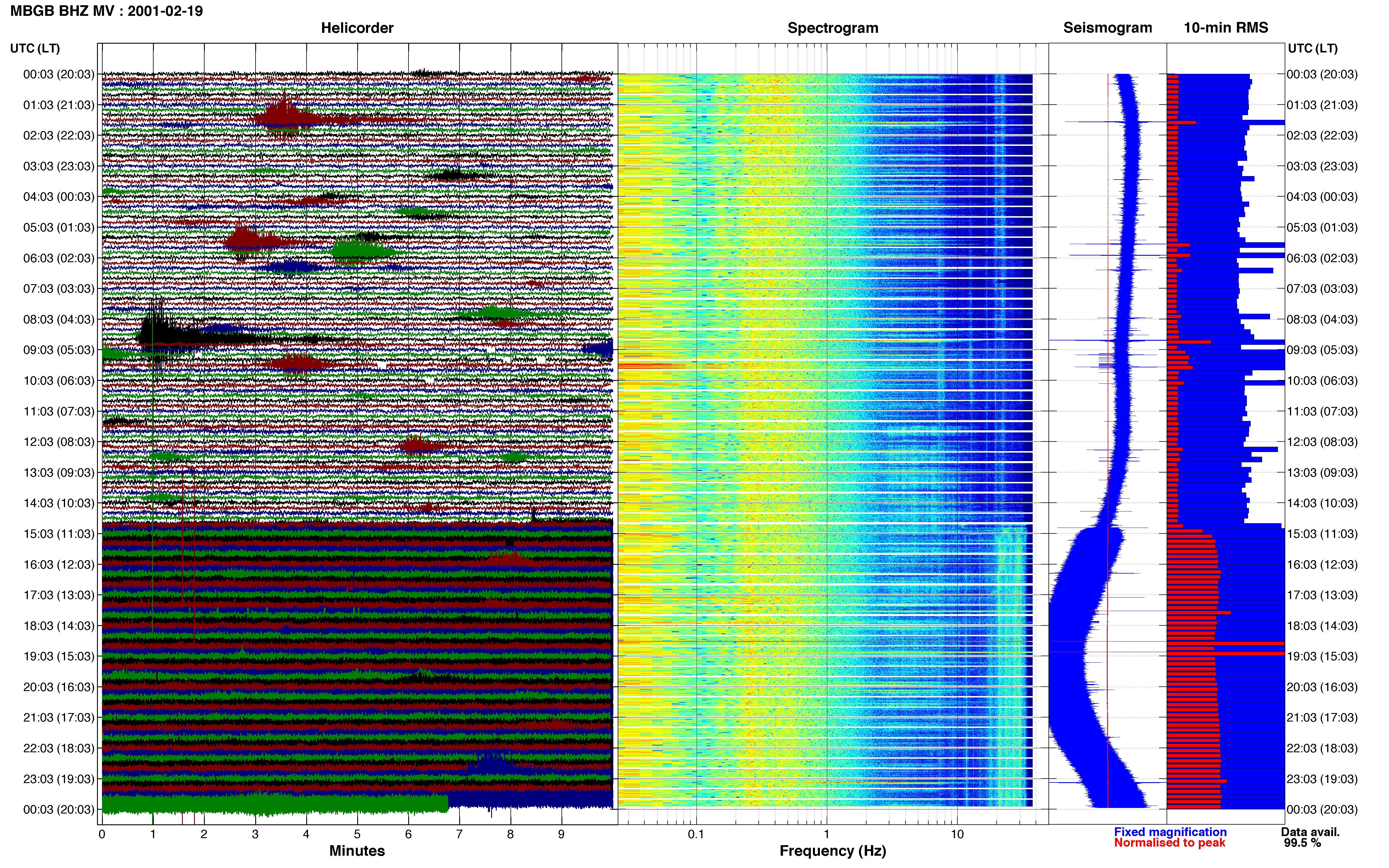Click the Minutes axis tick label '5'
Screen dimensions: 1389x868
pyautogui.click(x=357, y=835)
